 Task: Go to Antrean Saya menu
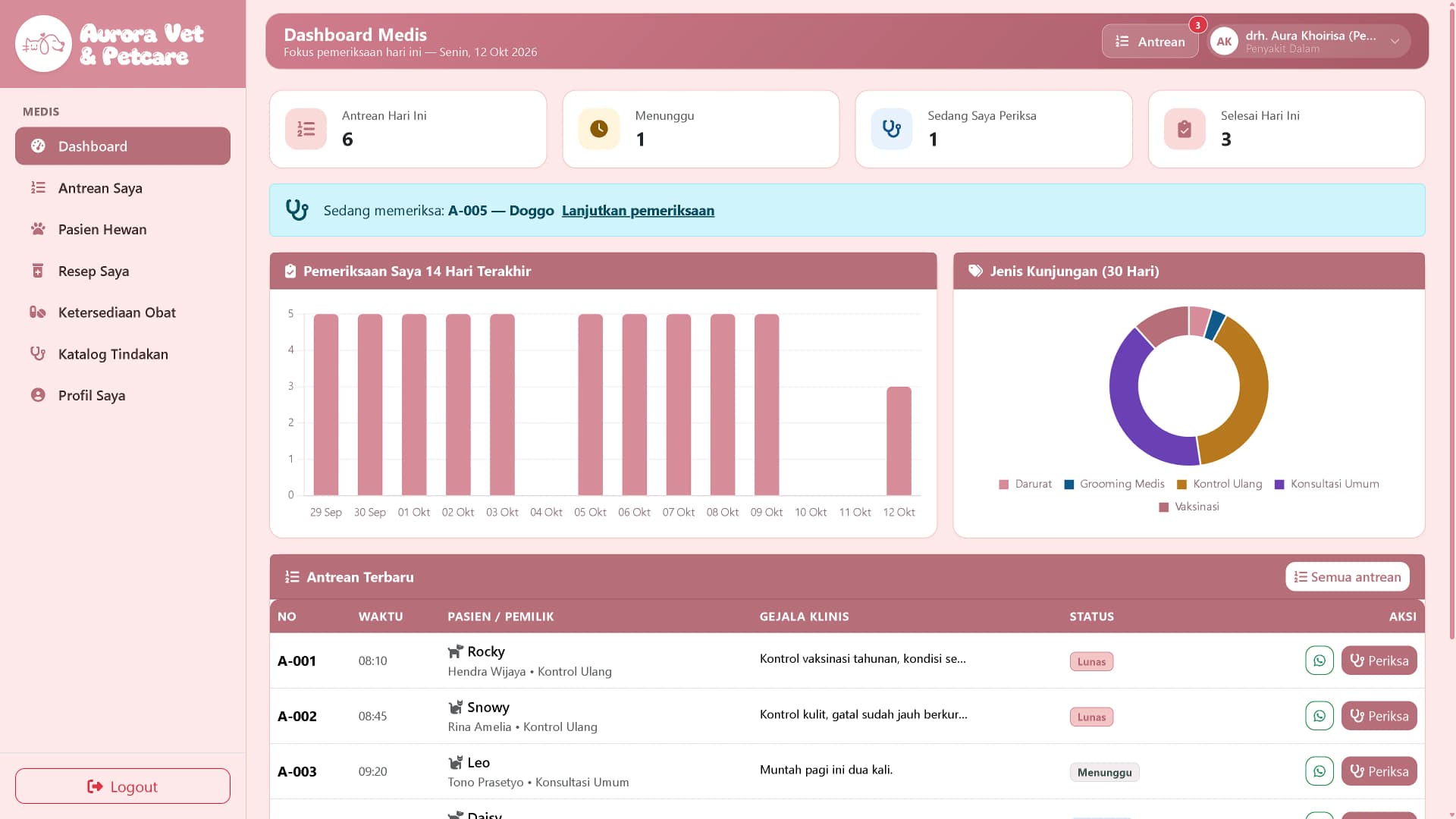click(x=123, y=188)
